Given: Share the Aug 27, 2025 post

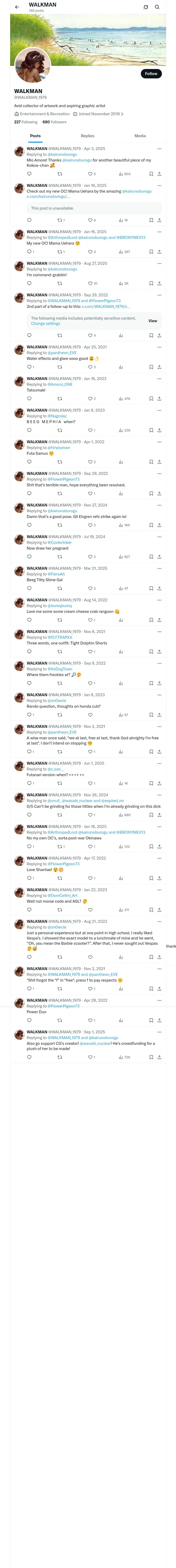Looking at the screenshot, I should coord(159,284).
